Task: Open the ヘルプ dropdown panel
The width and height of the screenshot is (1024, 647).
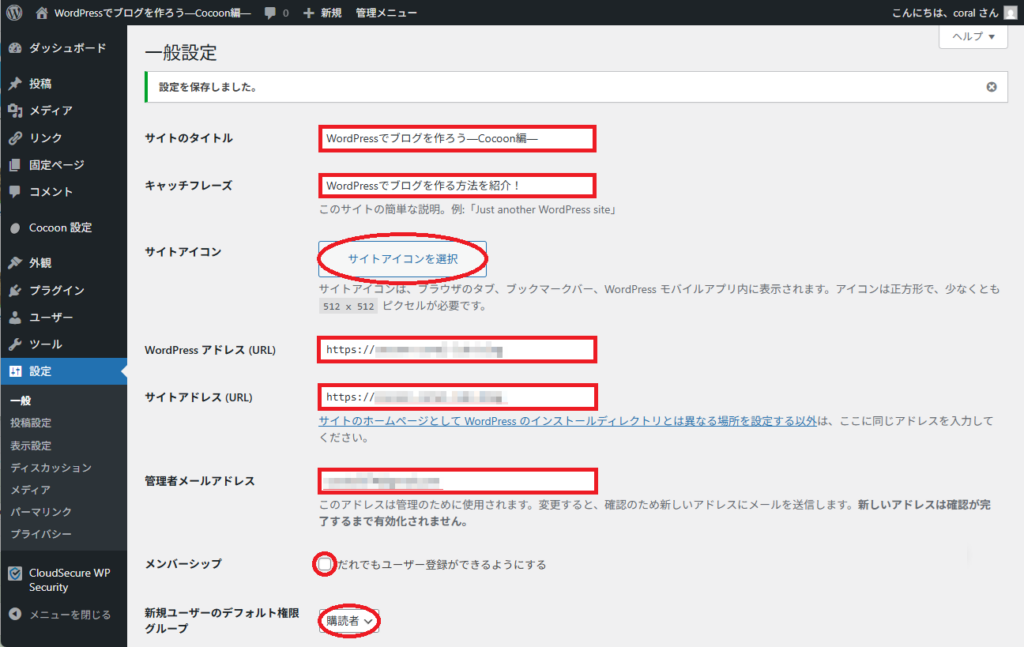Action: (971, 36)
